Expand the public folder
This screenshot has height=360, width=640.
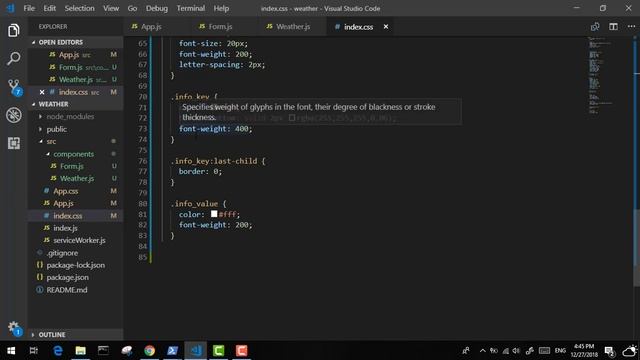click(x=56, y=129)
